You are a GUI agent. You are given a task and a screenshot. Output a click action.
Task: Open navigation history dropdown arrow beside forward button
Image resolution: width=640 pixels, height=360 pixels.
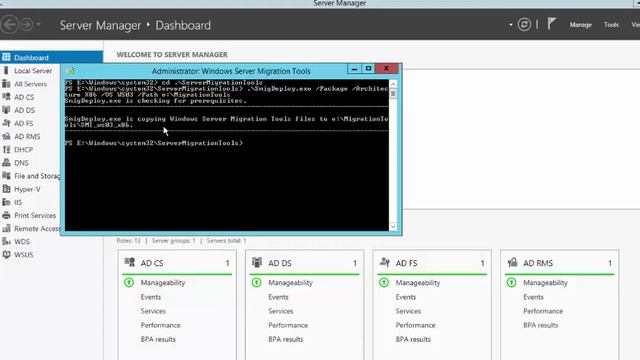(38, 24)
